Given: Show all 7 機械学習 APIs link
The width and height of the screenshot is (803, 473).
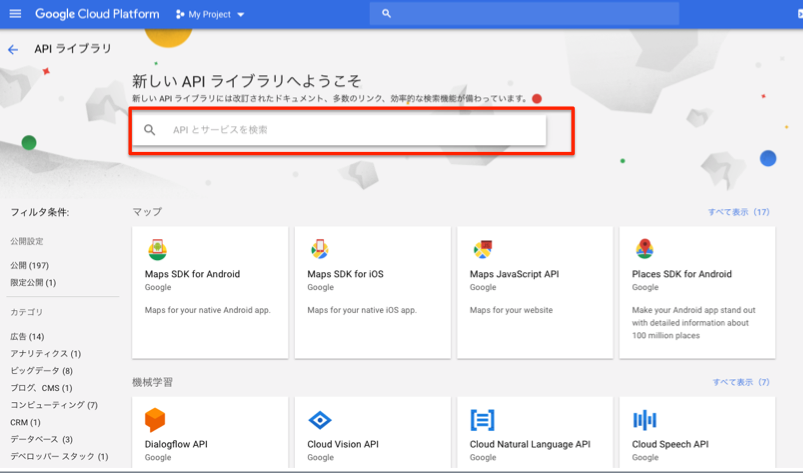Looking at the screenshot, I should pyautogui.click(x=741, y=382).
